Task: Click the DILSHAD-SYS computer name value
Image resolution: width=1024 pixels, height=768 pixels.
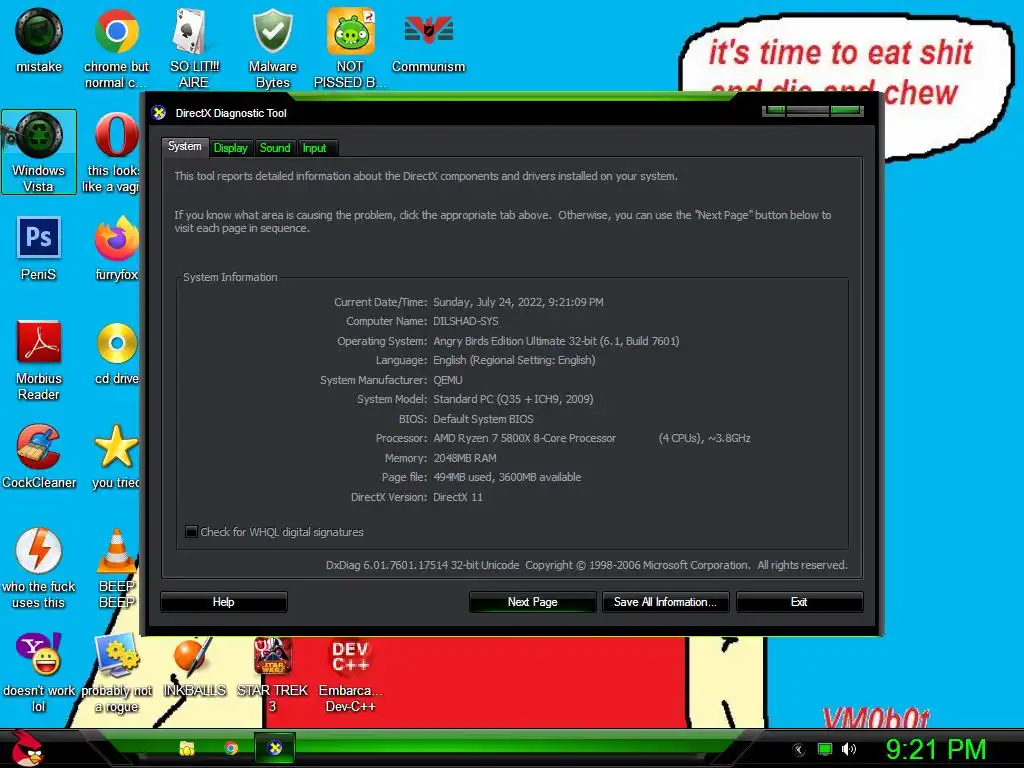Action: point(466,321)
